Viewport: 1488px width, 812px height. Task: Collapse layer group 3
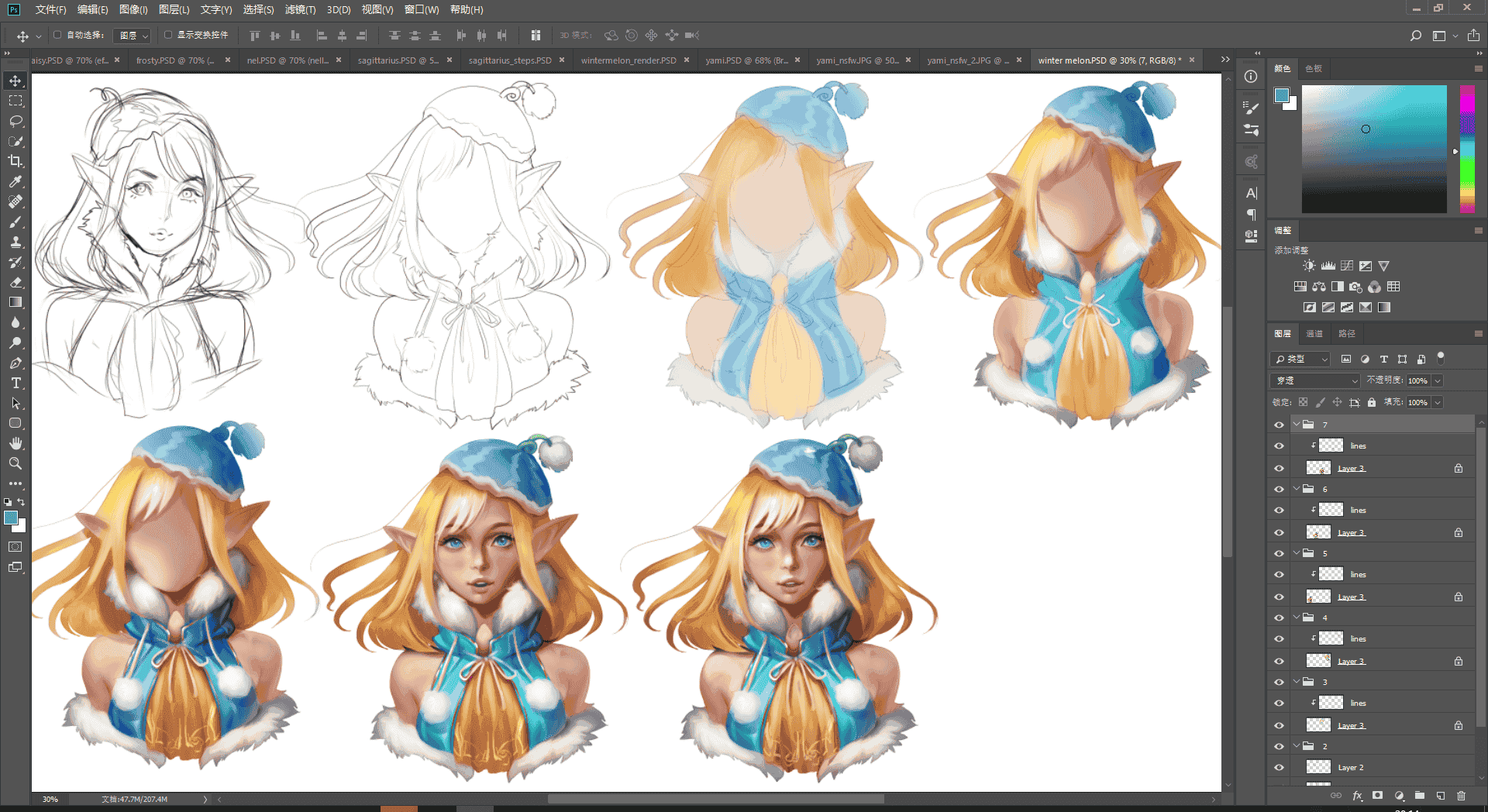(x=1297, y=682)
